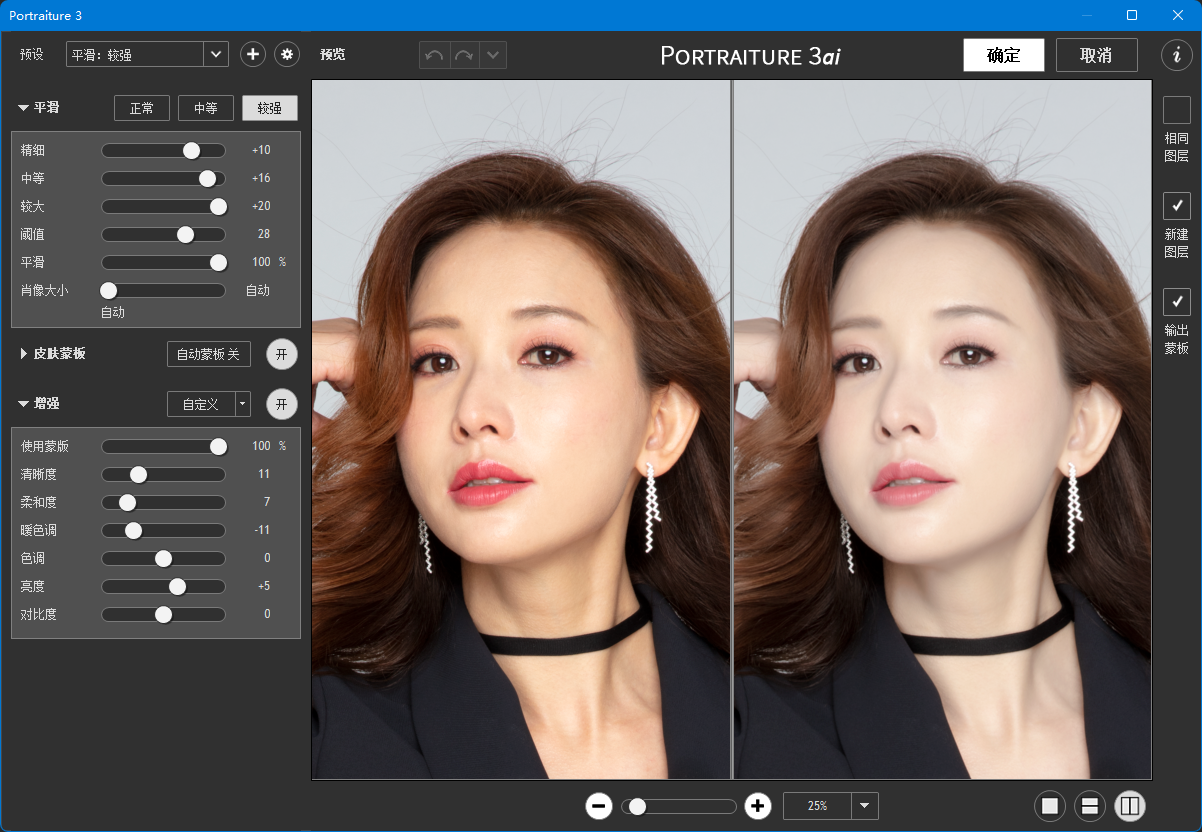Viewport: 1202px width, 832px height.
Task: Click the 暖色调 value -11
Action: tap(261, 530)
